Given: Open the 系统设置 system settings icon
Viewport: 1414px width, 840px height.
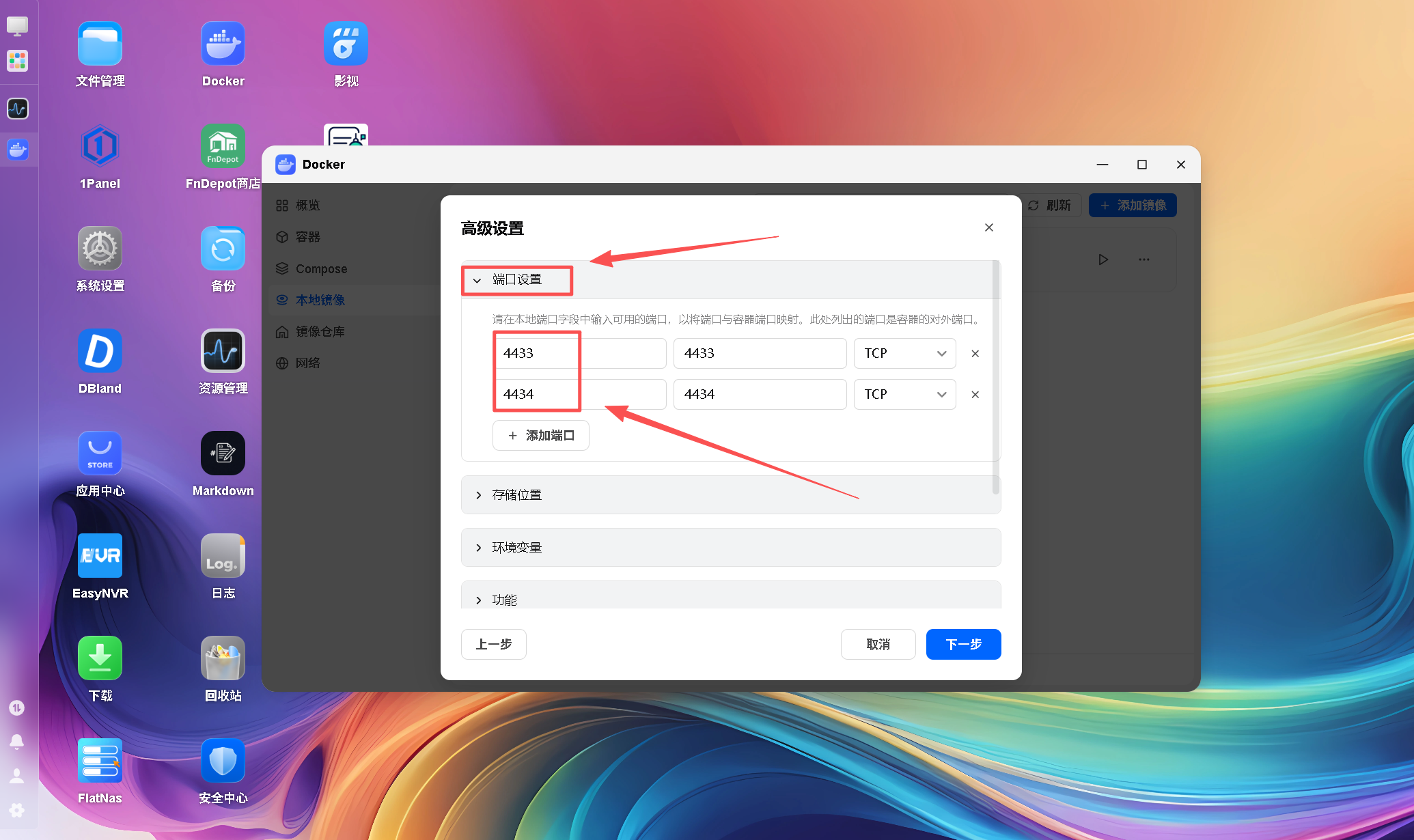Looking at the screenshot, I should (x=100, y=249).
